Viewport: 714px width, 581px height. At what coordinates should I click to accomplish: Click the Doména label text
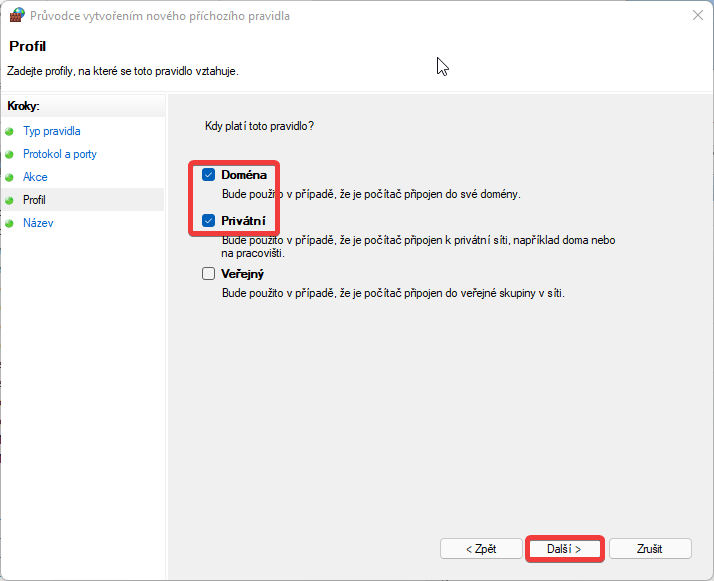(x=244, y=175)
